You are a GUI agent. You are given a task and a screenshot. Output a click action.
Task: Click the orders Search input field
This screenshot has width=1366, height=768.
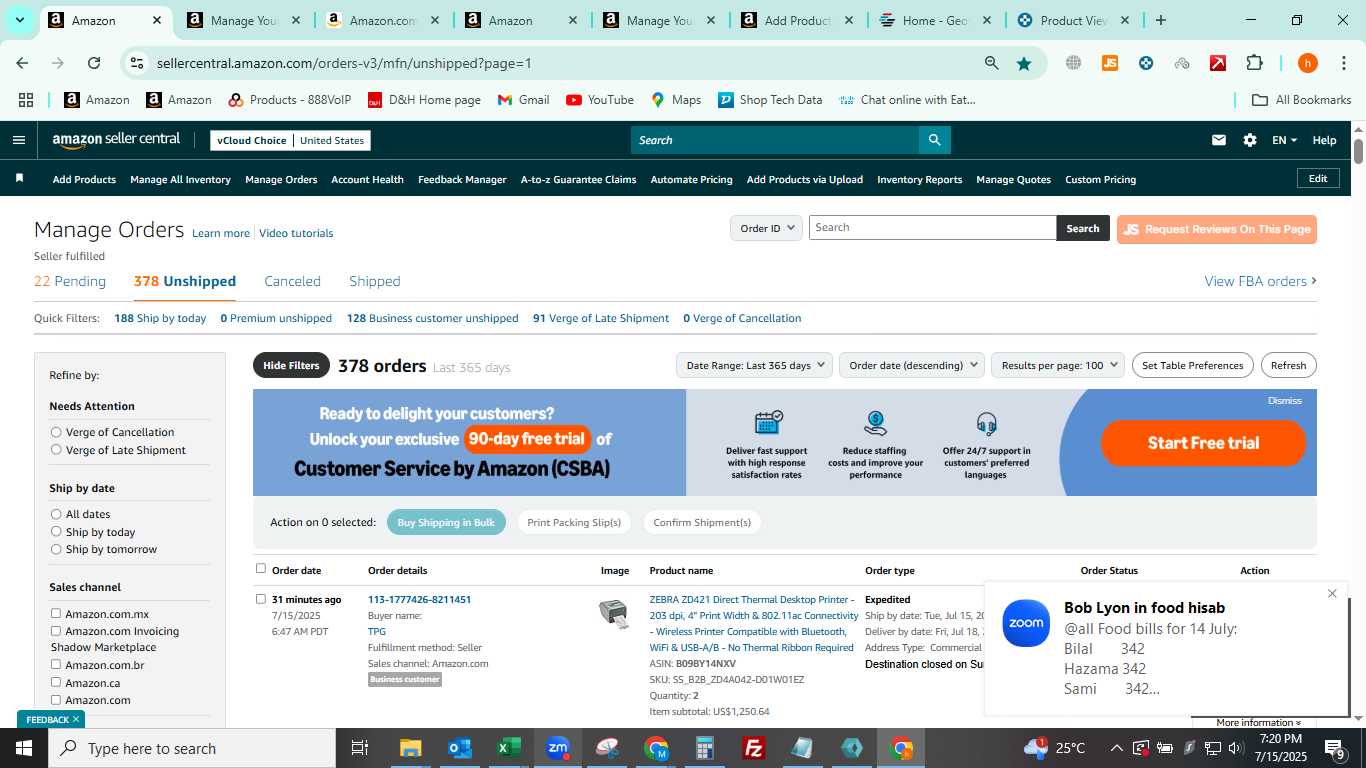coord(932,228)
